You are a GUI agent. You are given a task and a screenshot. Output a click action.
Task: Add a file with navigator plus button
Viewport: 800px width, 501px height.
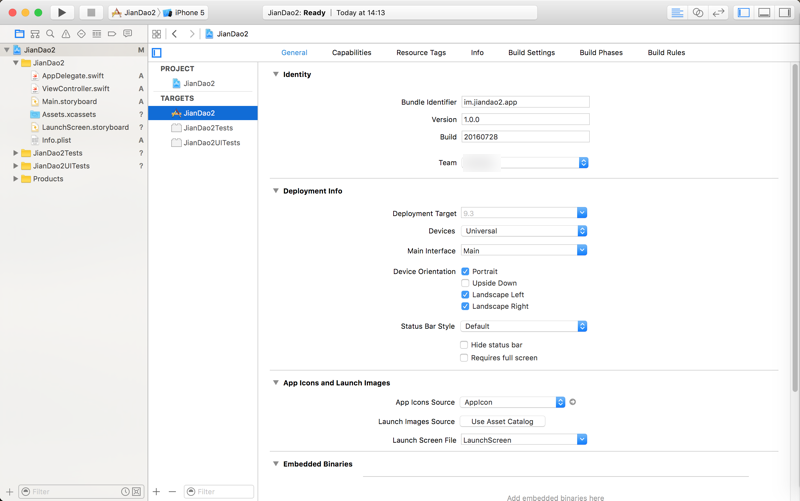pos(9,491)
